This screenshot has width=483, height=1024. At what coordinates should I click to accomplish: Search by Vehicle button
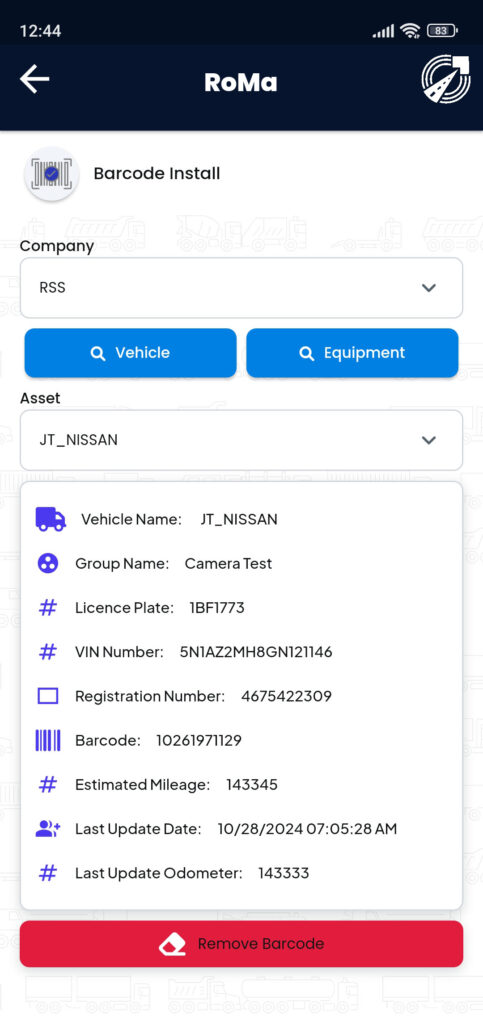[131, 353]
